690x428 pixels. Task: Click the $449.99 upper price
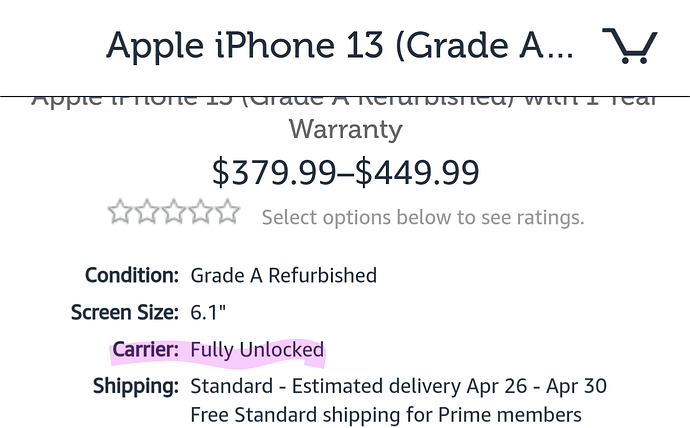coord(417,172)
